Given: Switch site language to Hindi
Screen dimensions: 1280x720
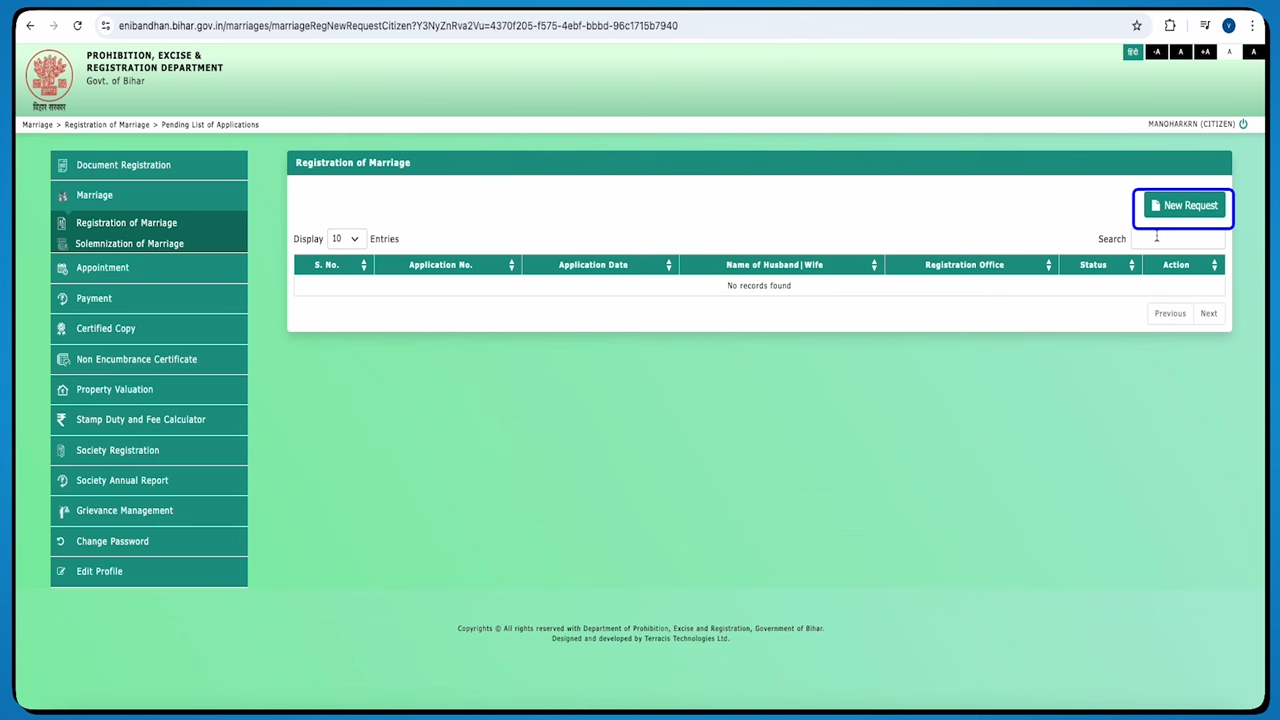Looking at the screenshot, I should pyautogui.click(x=1132, y=52).
